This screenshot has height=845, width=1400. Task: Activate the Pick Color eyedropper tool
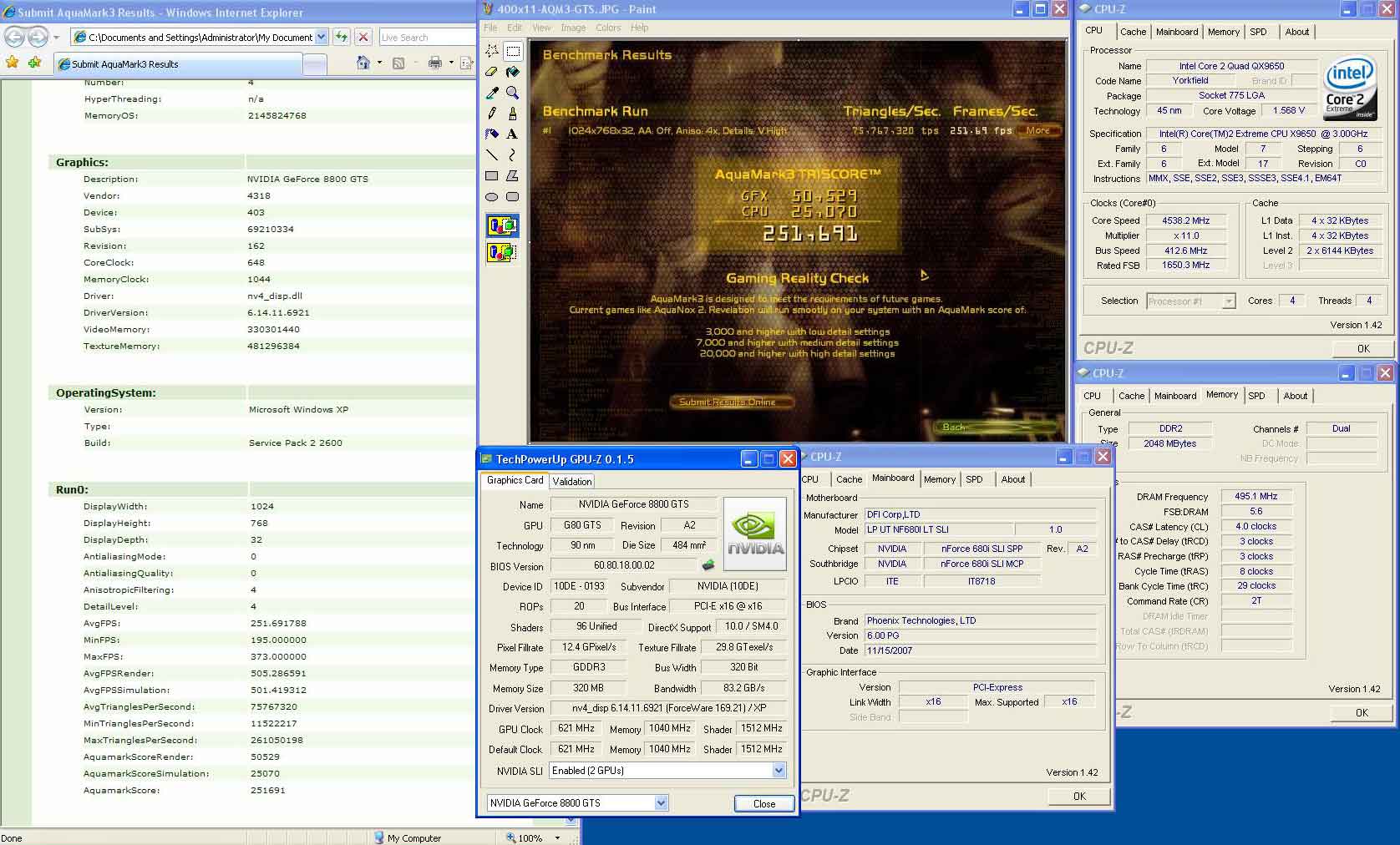(x=492, y=93)
